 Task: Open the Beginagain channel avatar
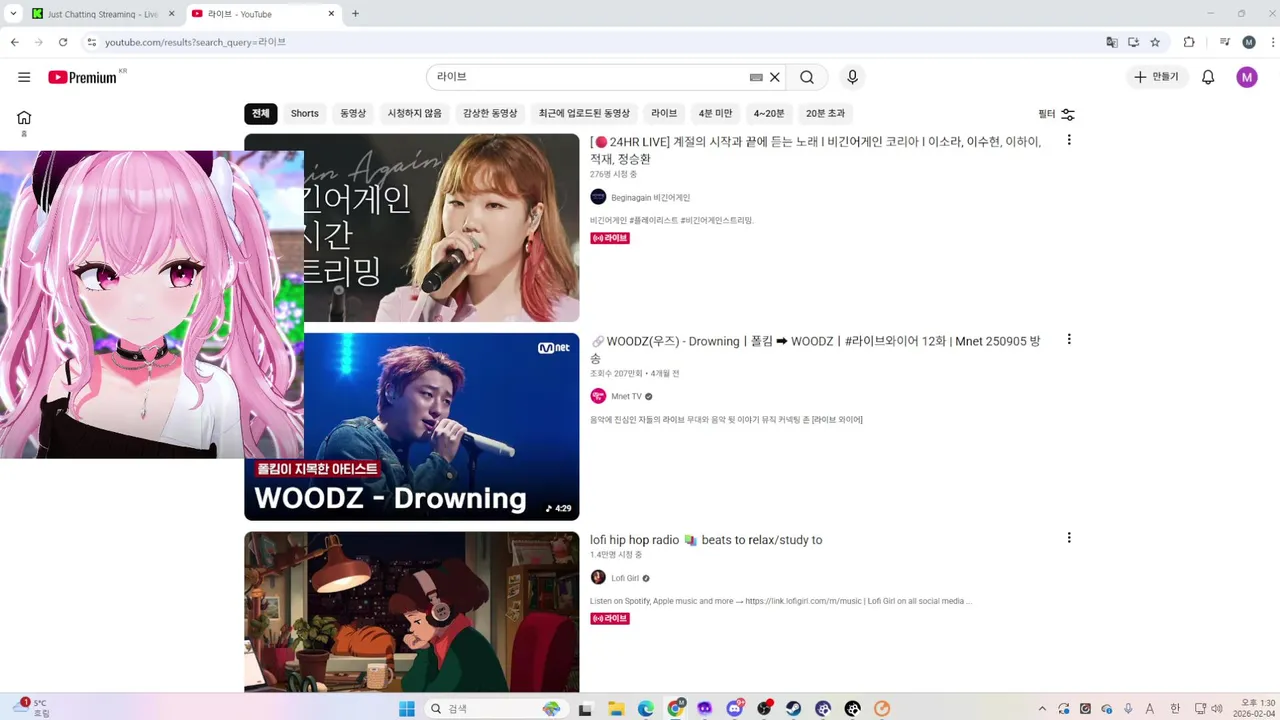[x=598, y=197]
